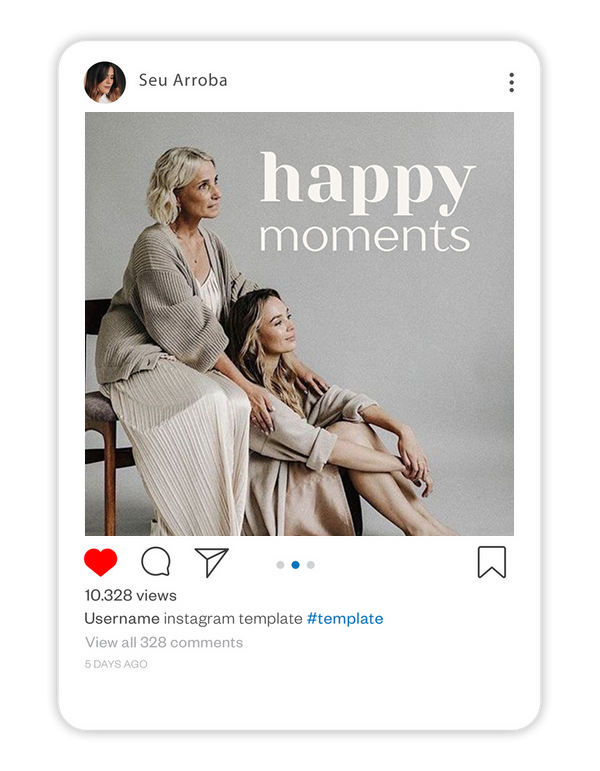The image size is (600, 771).
Task: Open the profile picture avatar
Action: [x=105, y=83]
